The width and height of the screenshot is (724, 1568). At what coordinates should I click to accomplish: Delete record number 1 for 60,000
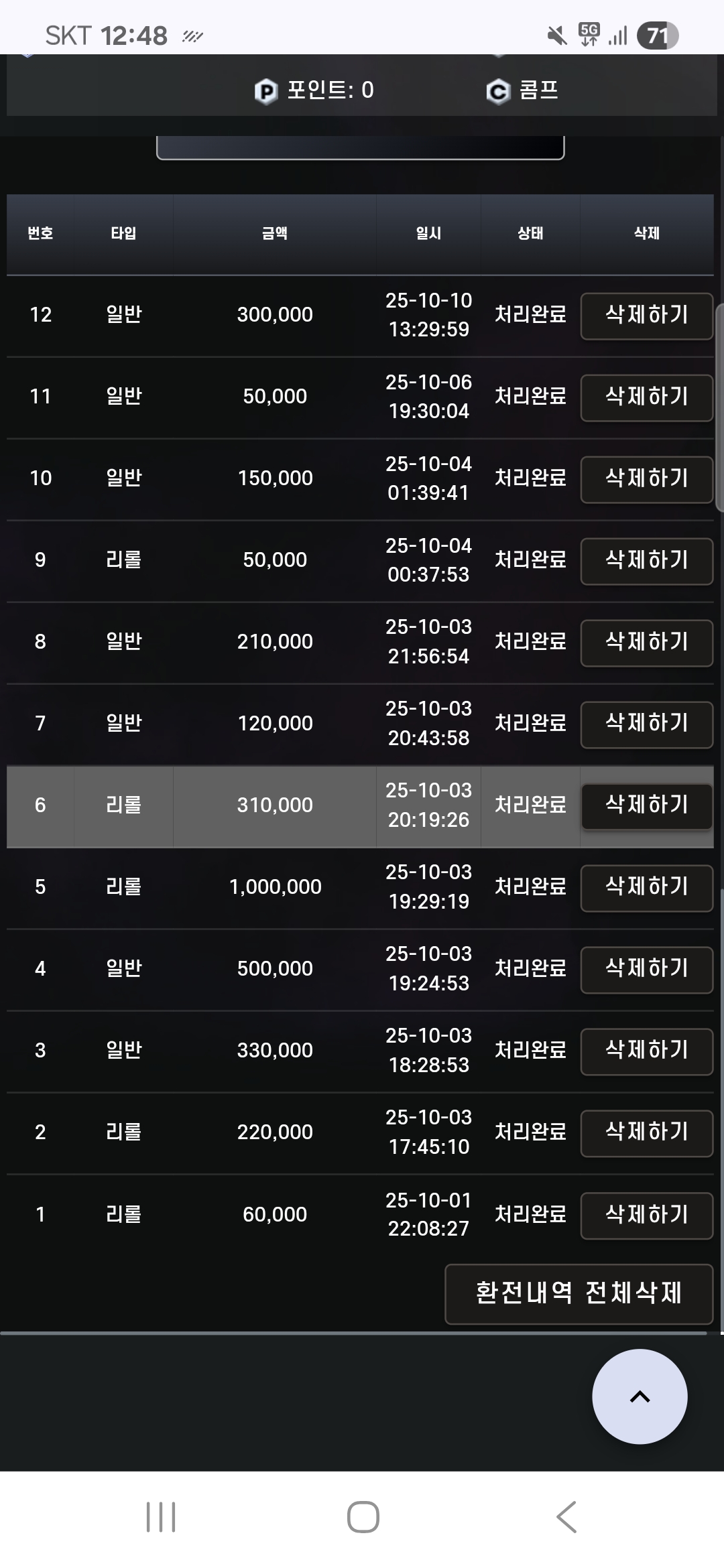[646, 1215]
